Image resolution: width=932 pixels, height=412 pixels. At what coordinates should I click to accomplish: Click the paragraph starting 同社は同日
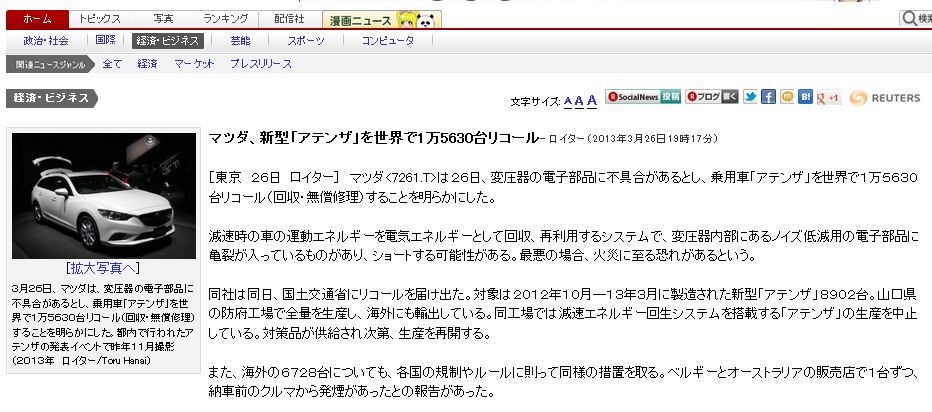(x=562, y=314)
